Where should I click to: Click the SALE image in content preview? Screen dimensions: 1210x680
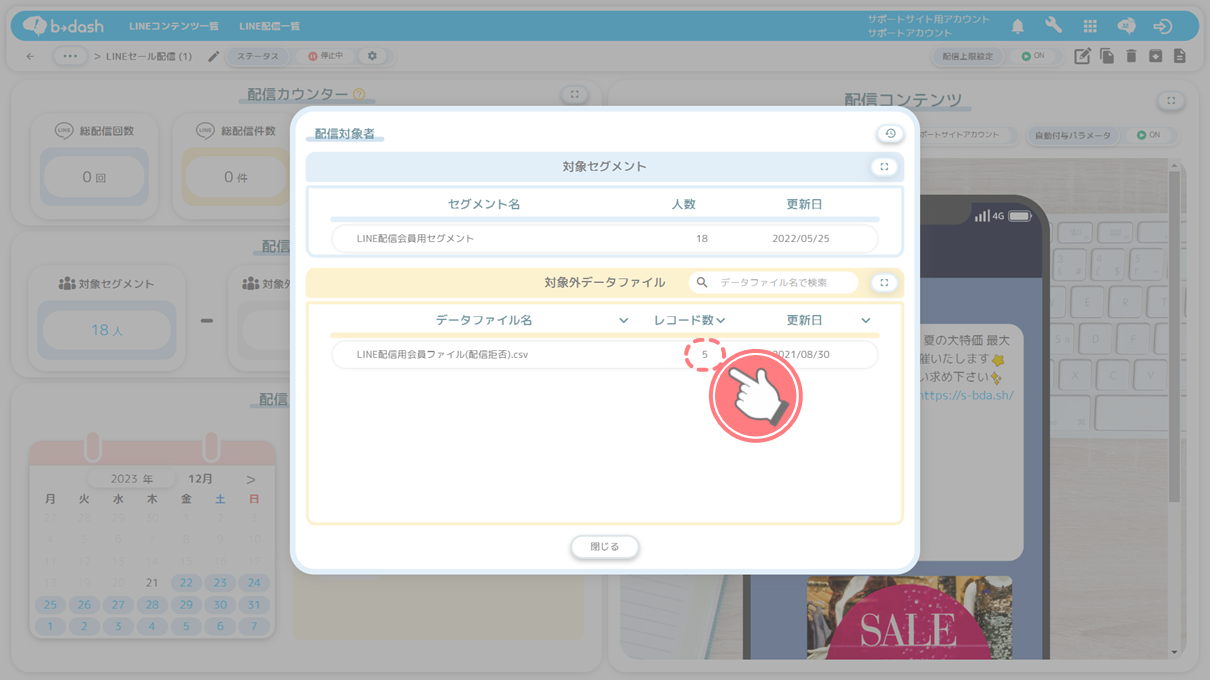pyautogui.click(x=909, y=617)
